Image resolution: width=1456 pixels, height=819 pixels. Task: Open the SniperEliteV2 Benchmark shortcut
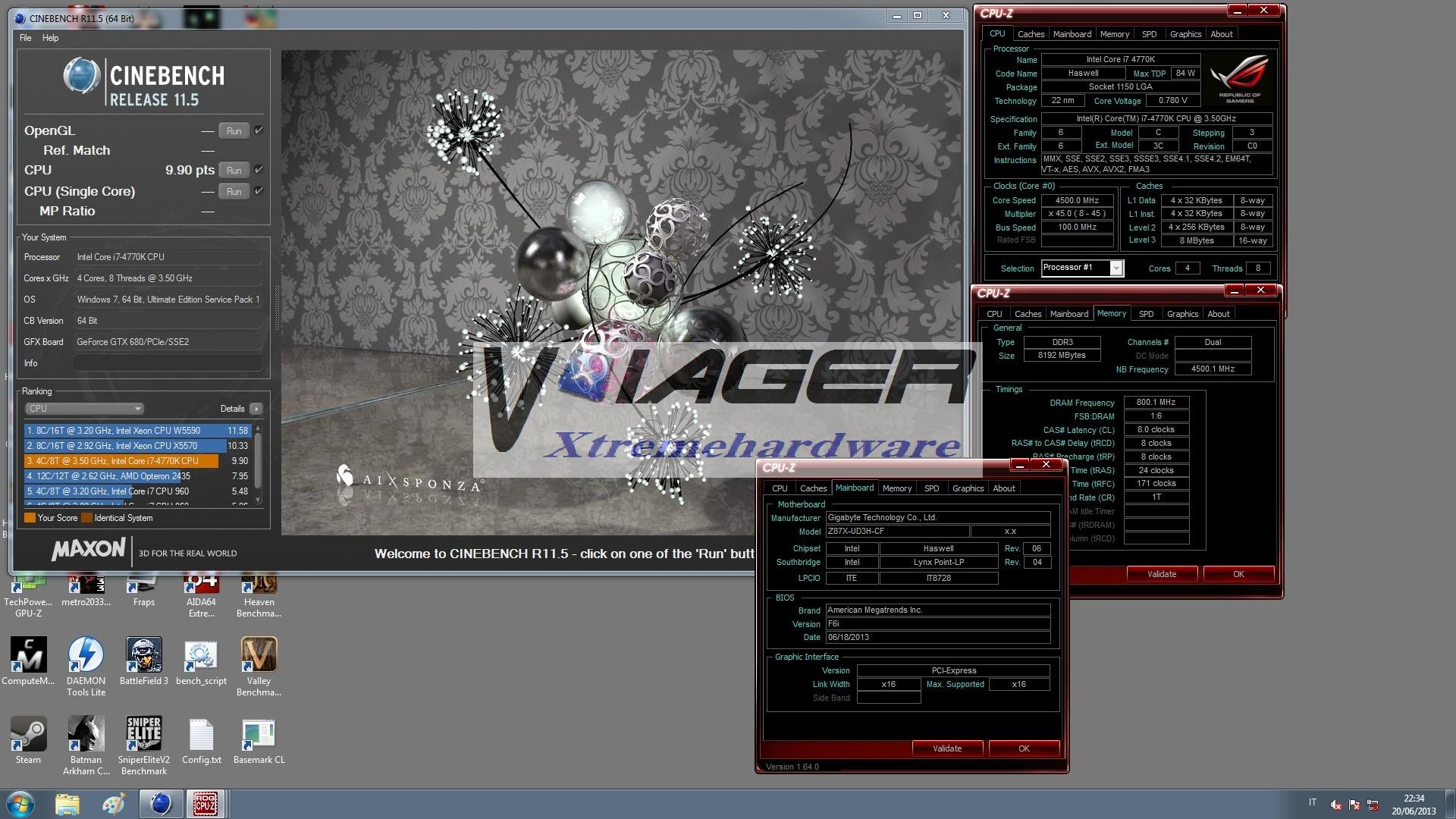point(143,734)
